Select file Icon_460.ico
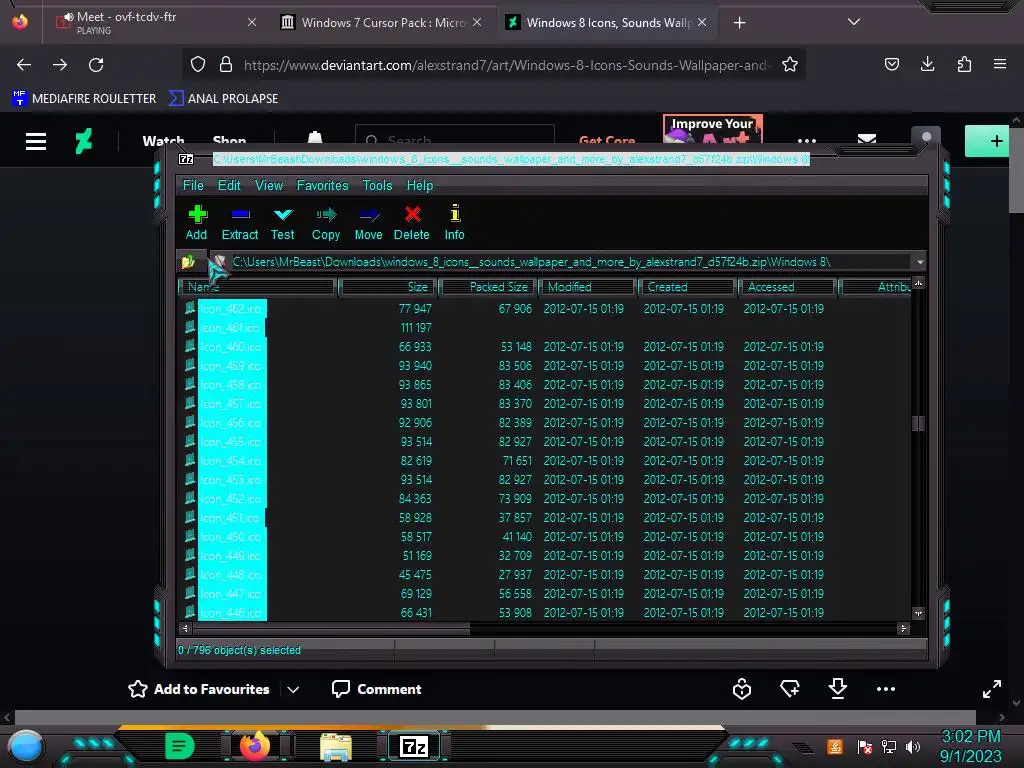 pos(231,347)
